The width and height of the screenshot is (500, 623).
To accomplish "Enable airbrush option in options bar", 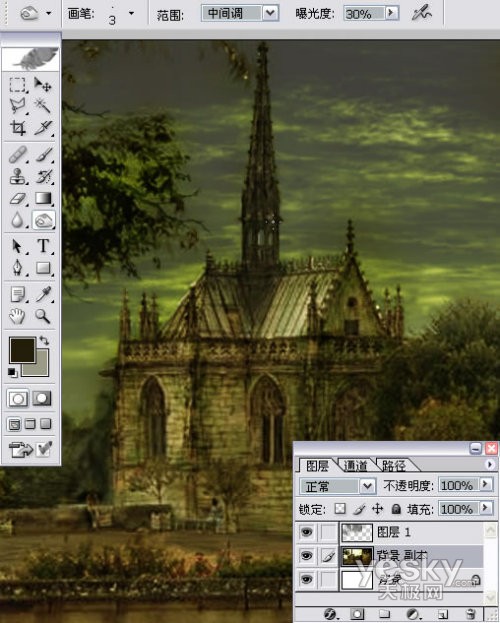I will click(x=422, y=14).
